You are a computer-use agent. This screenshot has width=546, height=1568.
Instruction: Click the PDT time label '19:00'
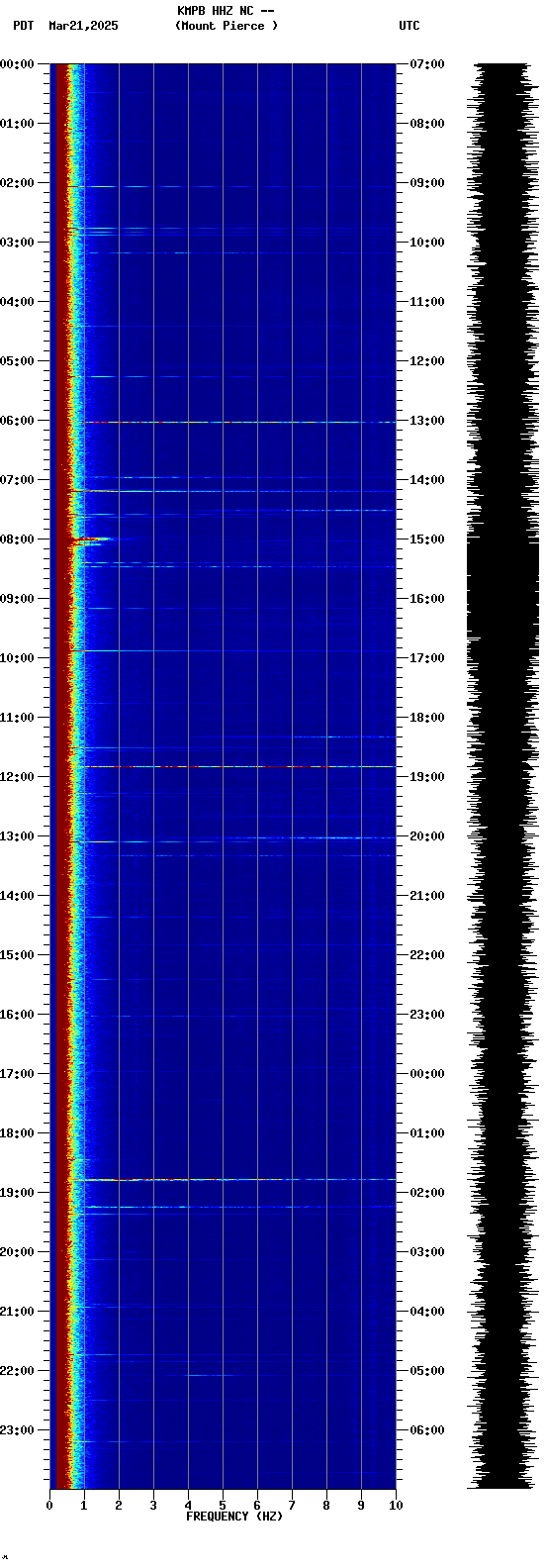coord(17,1193)
